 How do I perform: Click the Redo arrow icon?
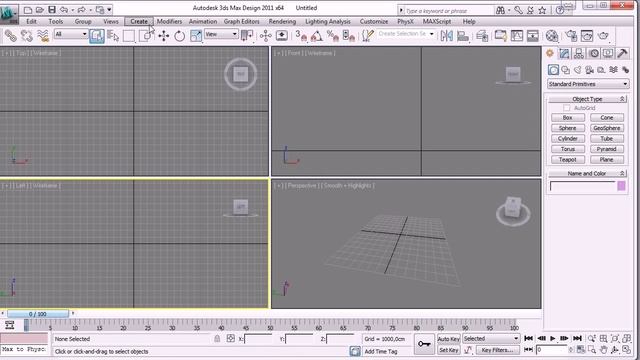(81, 9)
